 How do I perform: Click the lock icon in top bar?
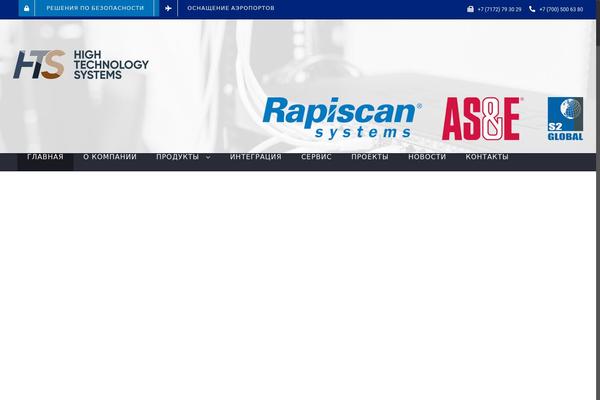tap(26, 8)
